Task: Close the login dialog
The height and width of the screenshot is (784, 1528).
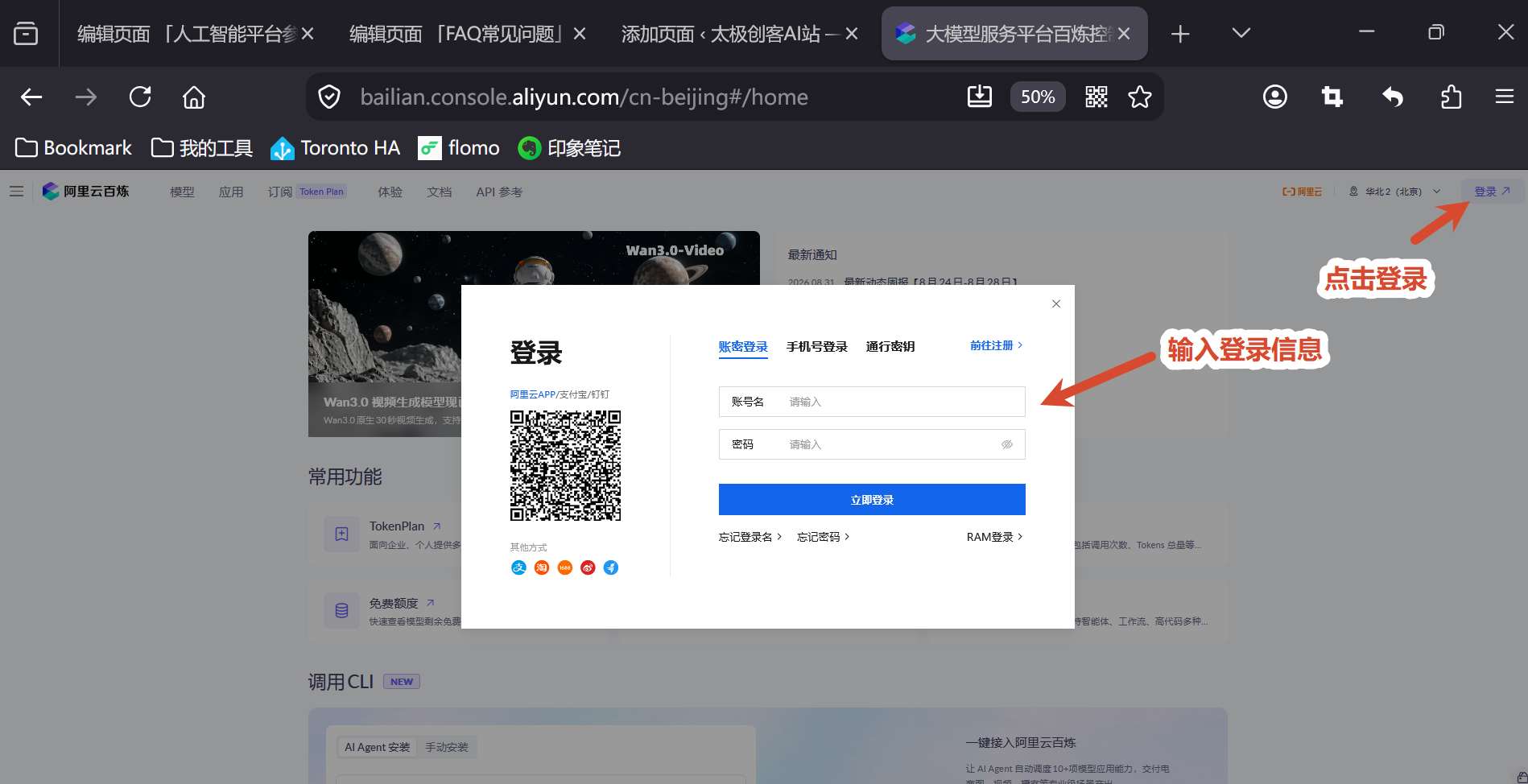Action: point(1056,303)
